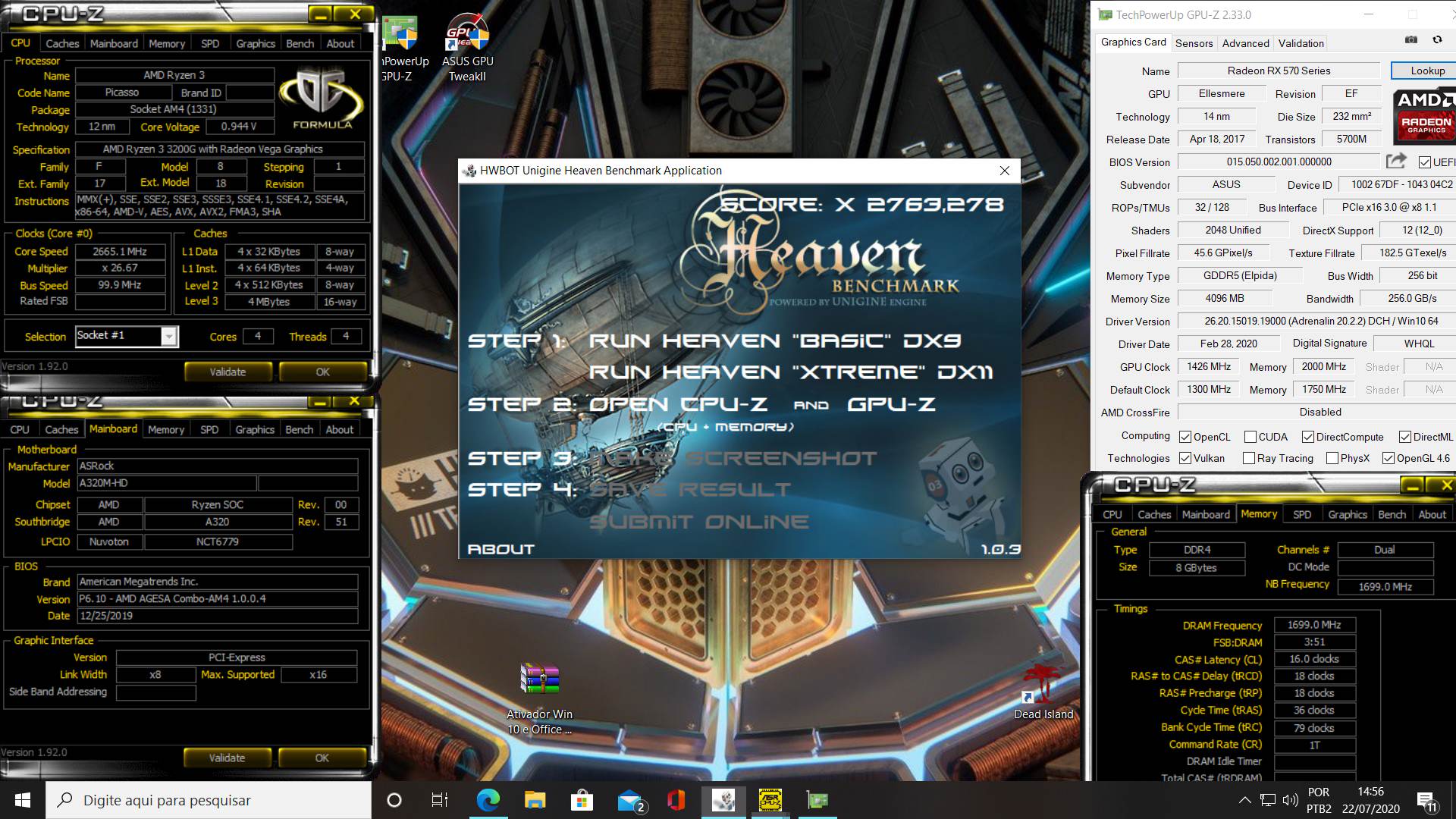Switch to the HWBOT Heaven taskbar icon

point(723,800)
